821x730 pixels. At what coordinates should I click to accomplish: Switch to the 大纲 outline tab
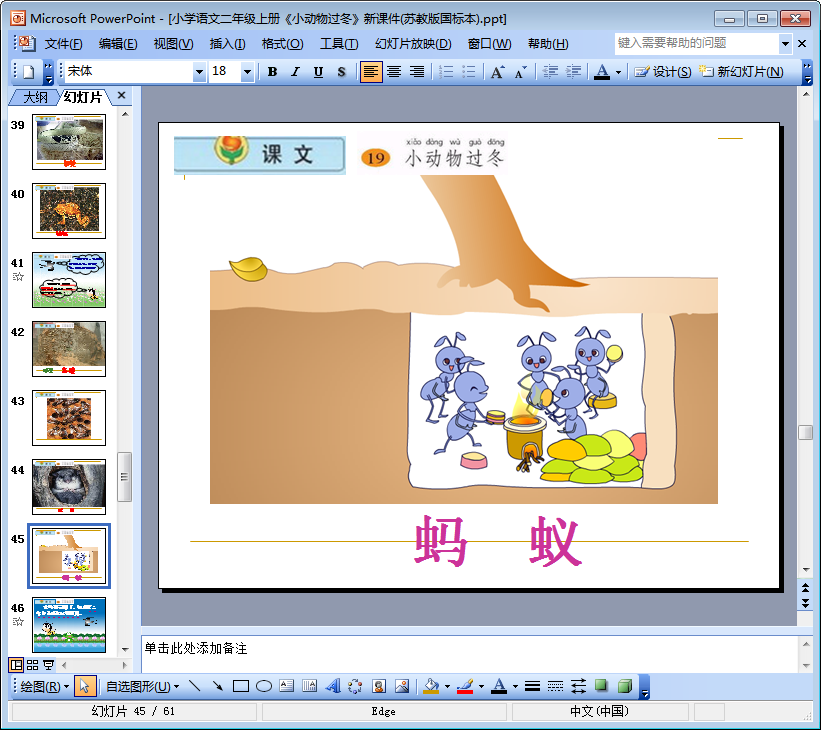(x=35, y=97)
